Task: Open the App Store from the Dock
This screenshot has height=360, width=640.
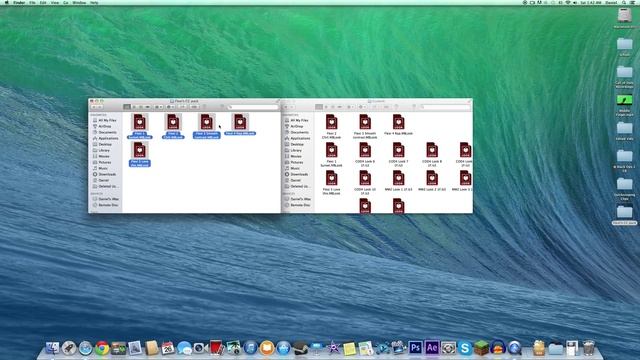Action: [283, 348]
